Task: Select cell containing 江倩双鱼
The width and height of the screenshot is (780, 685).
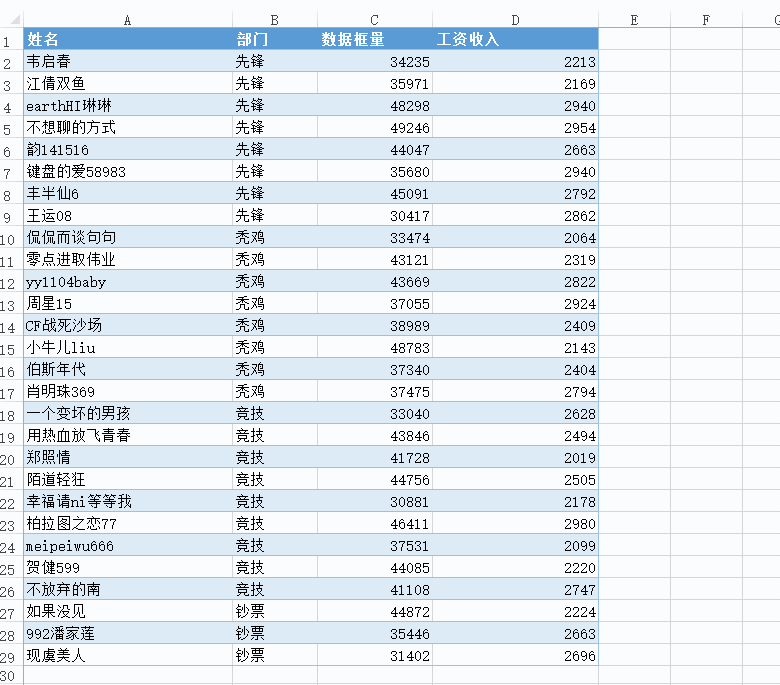Action: click(128, 83)
